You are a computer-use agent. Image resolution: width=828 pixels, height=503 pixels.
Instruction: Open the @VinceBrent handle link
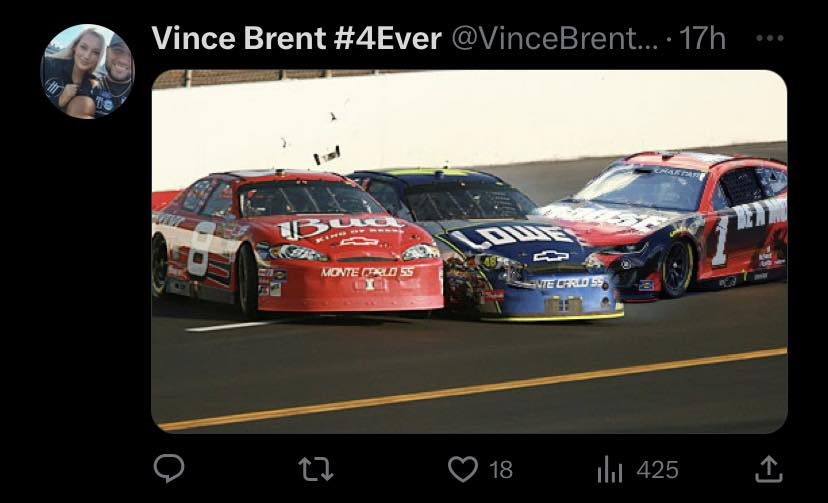point(555,38)
